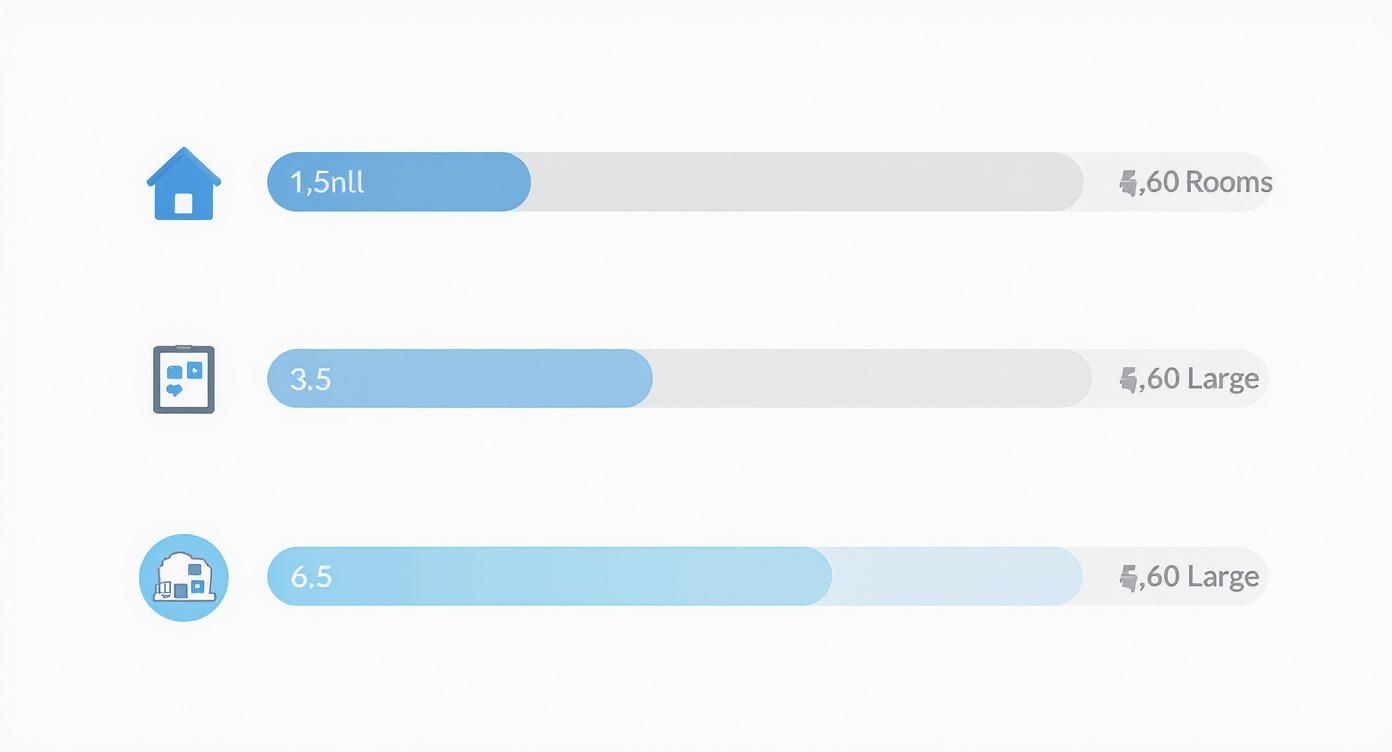
Task: Click the "3.5" value text
Action: 310,379
